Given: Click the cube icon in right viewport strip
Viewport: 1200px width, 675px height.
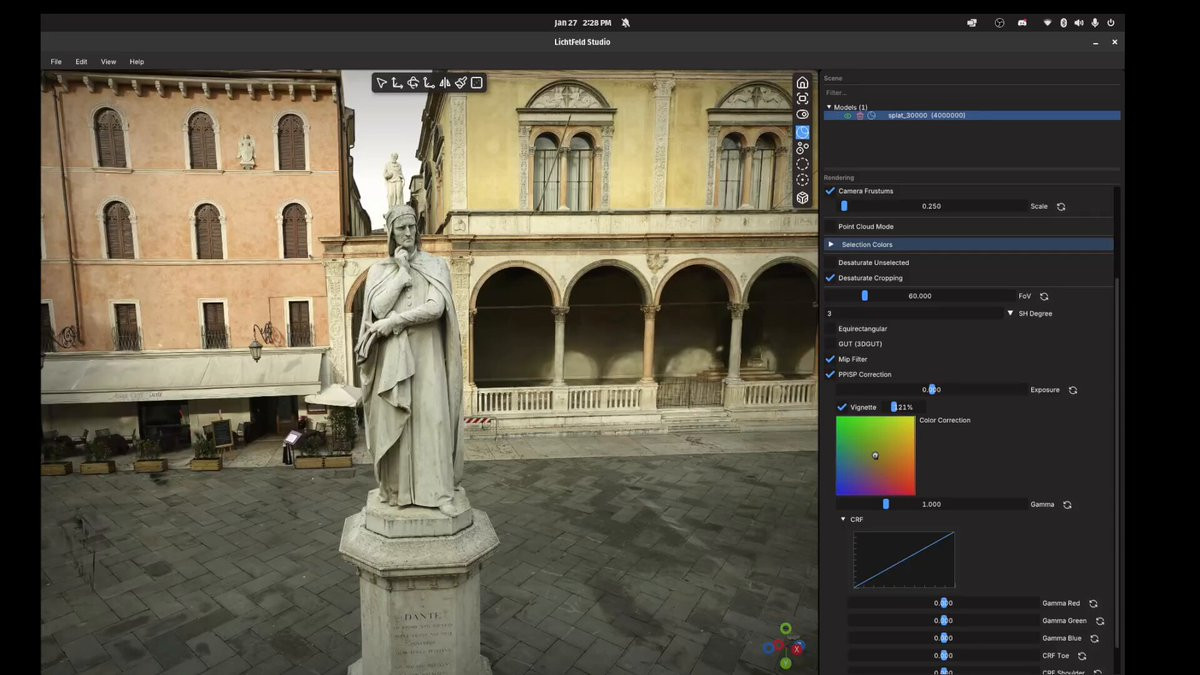Looking at the screenshot, I should click(x=802, y=198).
